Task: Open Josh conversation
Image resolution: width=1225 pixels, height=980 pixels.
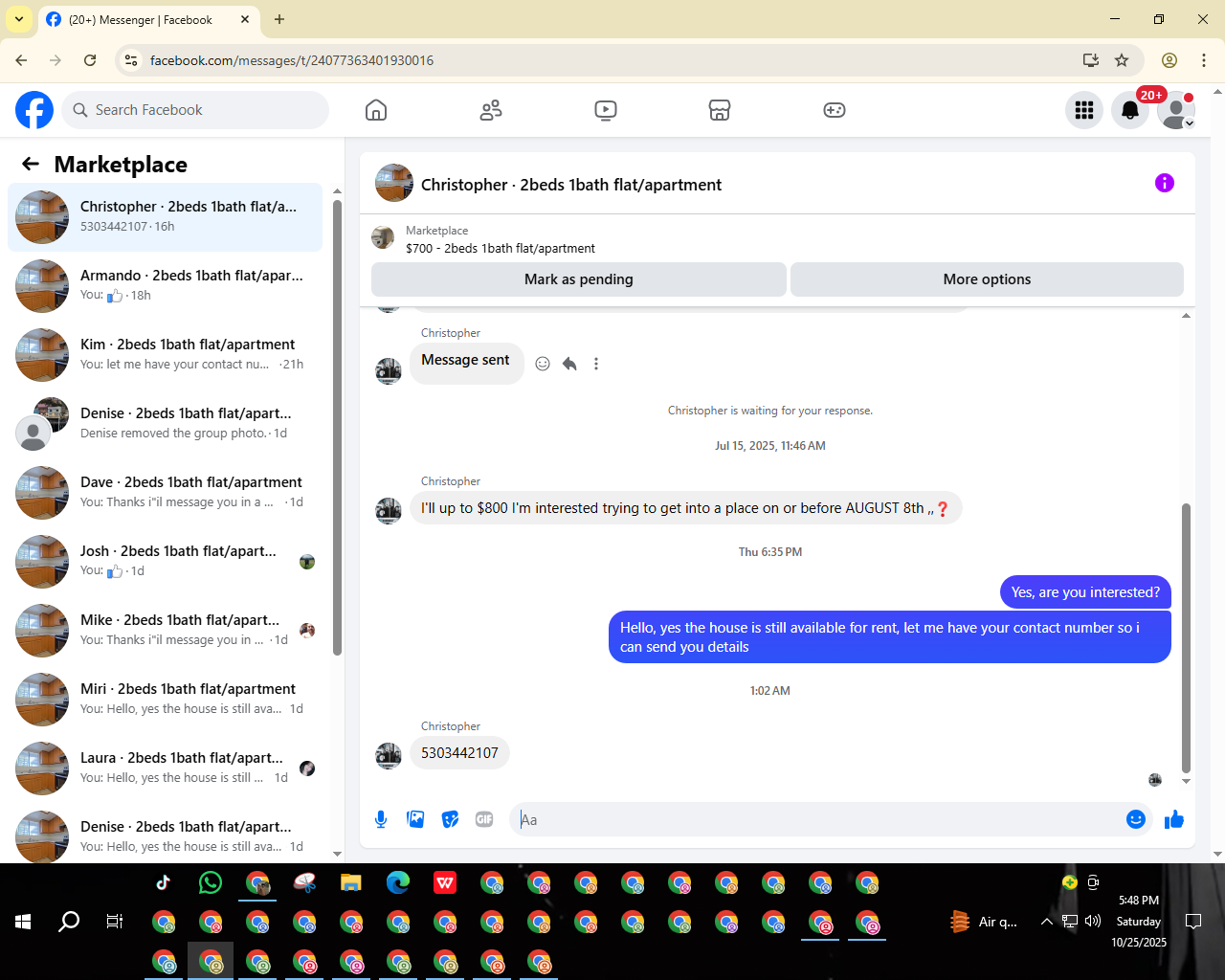Action: click(x=166, y=562)
